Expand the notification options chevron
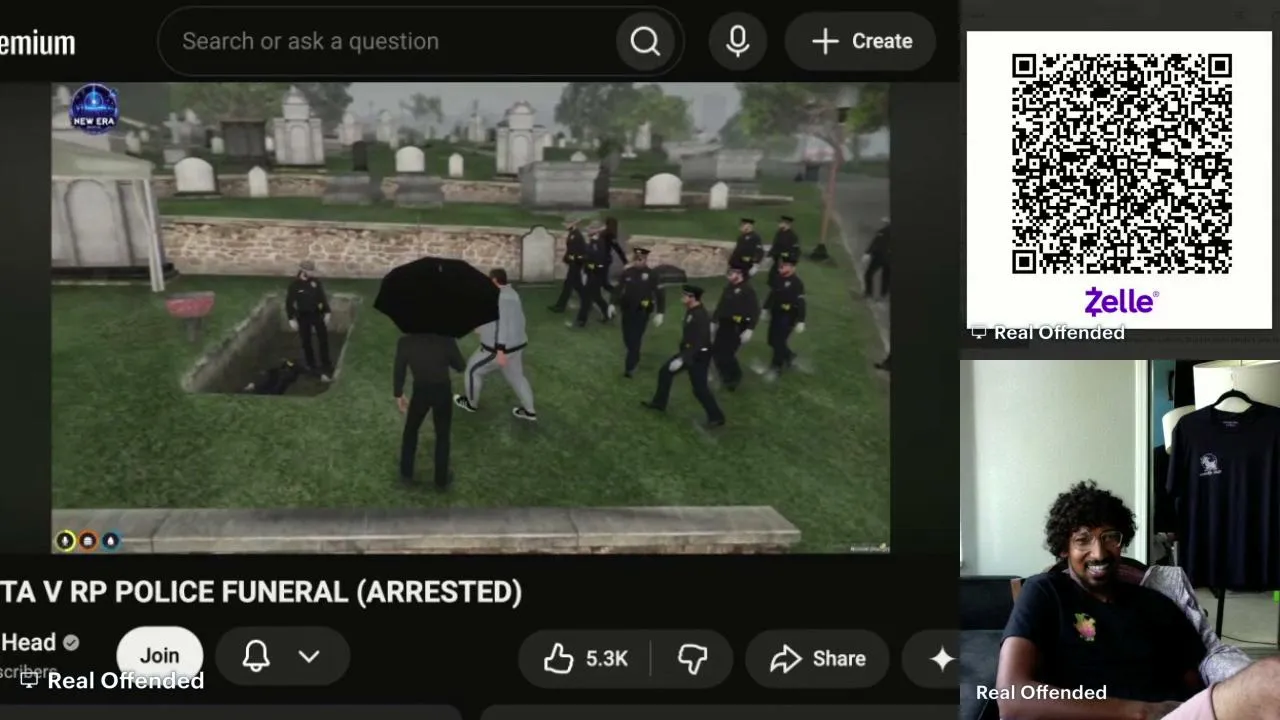 (309, 657)
